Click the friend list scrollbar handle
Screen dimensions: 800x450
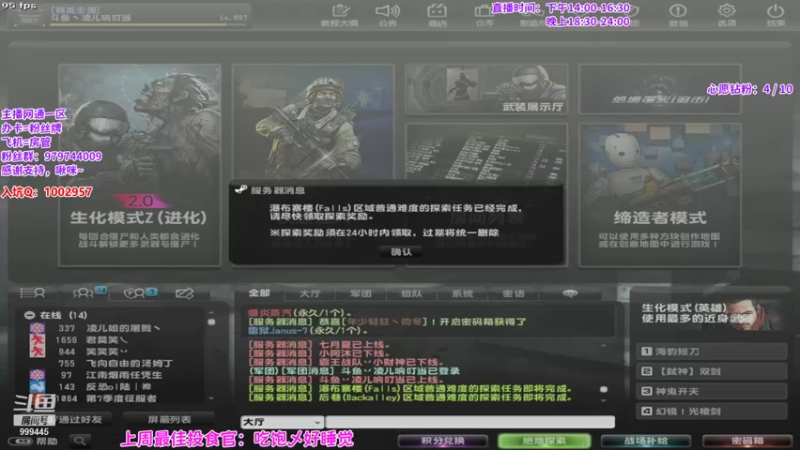pyautogui.click(x=211, y=322)
